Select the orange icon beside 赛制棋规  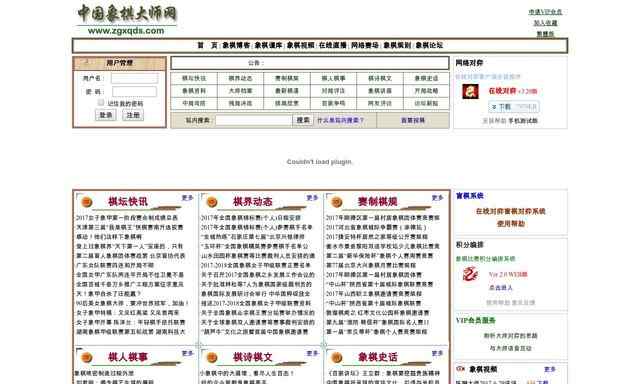pos(336,202)
